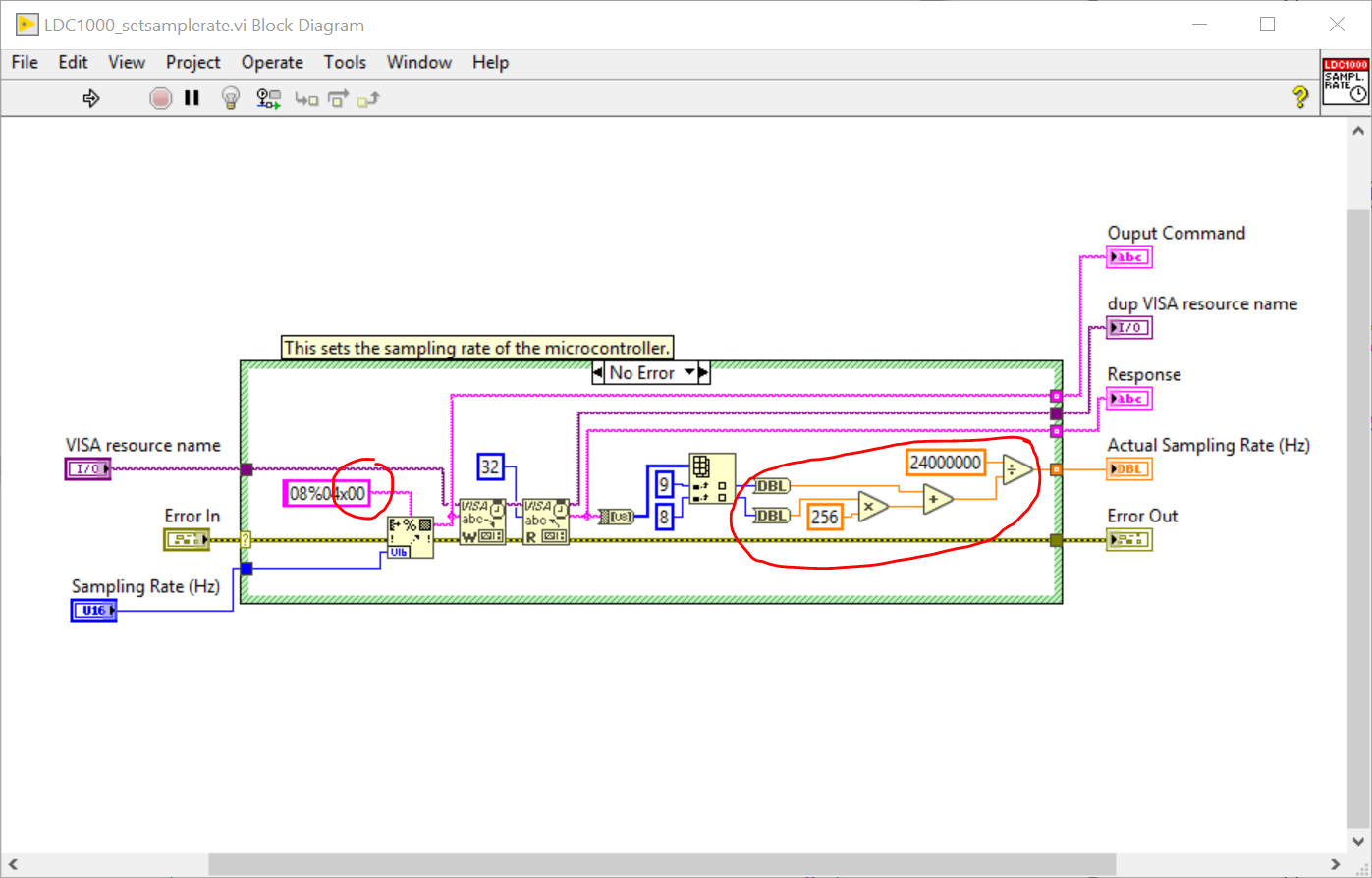Viewport: 1372px width, 878px height.
Task: Select the Multiply function node
Action: pos(872,506)
